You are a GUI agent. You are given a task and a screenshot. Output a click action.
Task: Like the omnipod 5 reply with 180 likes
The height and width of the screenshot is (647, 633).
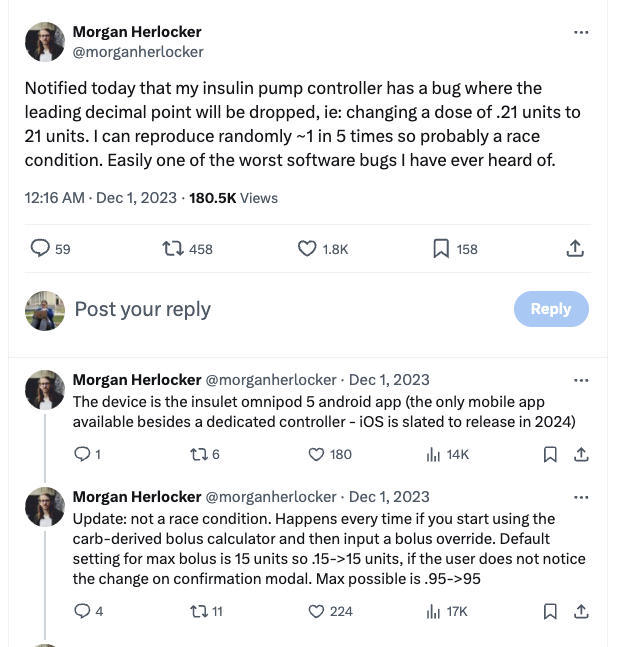(316, 455)
